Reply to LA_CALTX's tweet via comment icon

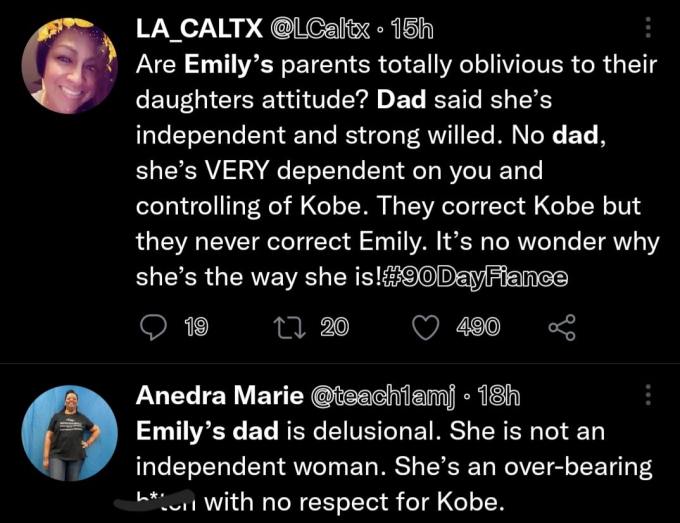[x=153, y=327]
